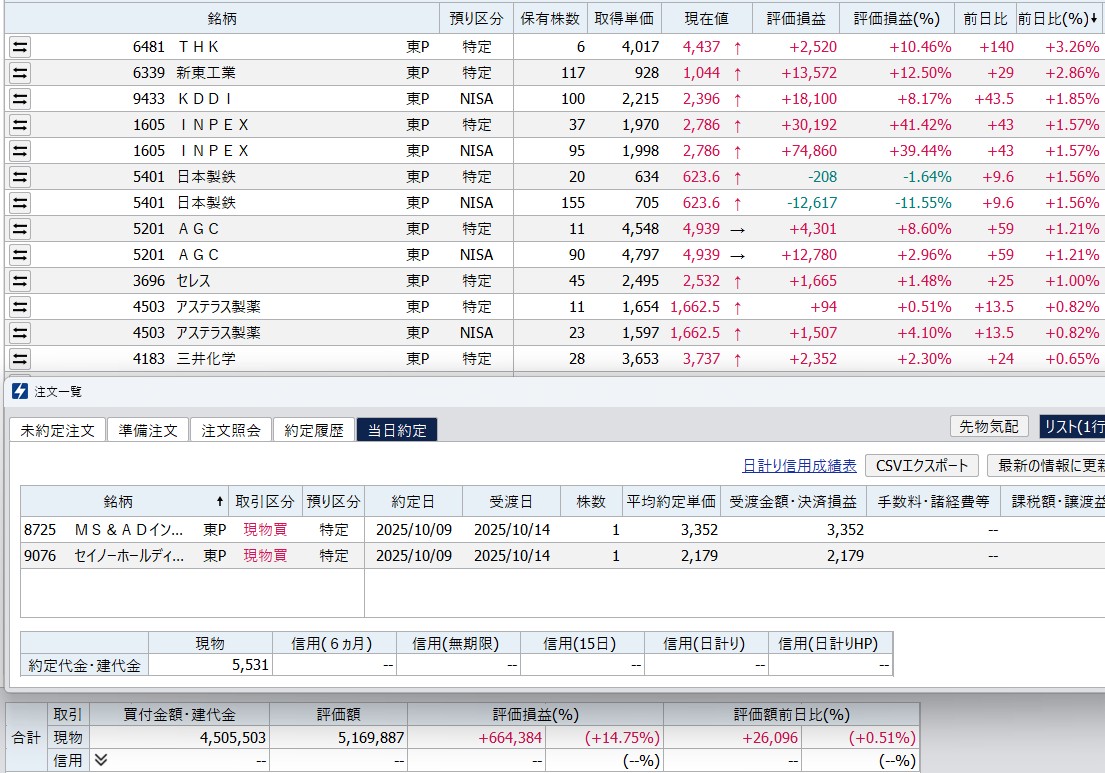Image resolution: width=1105 pixels, height=773 pixels.
Task: Click swap icon for 日本製鉄 特定 row
Action: (20, 178)
